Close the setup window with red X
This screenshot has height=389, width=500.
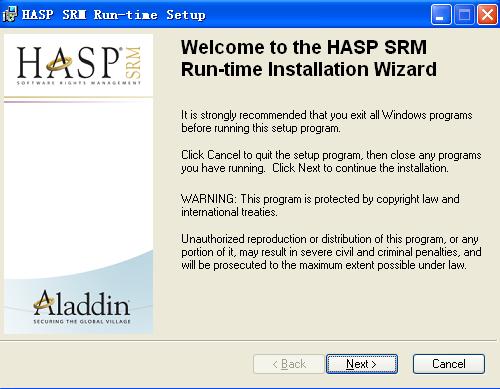[x=487, y=15]
